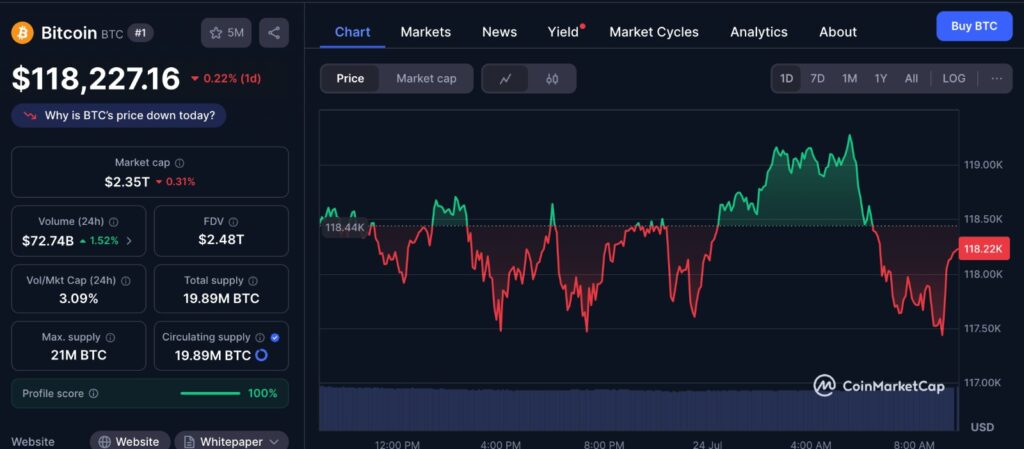Screen dimensions: 1024x449
Task: Click the document icon on Whitepaper
Action: tap(189, 442)
